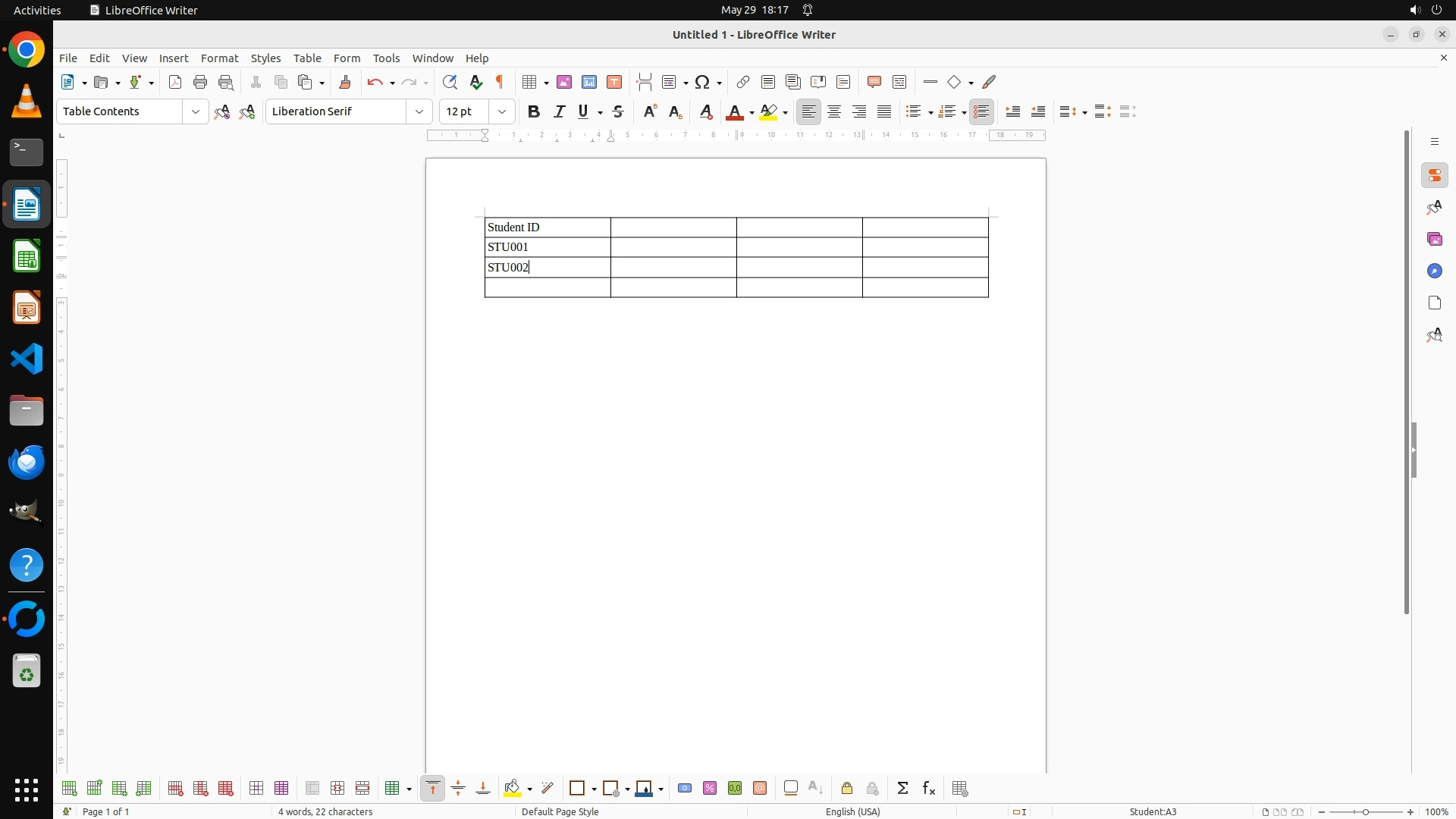Screen dimensions: 1456x819
Task: Open the Insert Special Character tool
Action: coord(702,82)
